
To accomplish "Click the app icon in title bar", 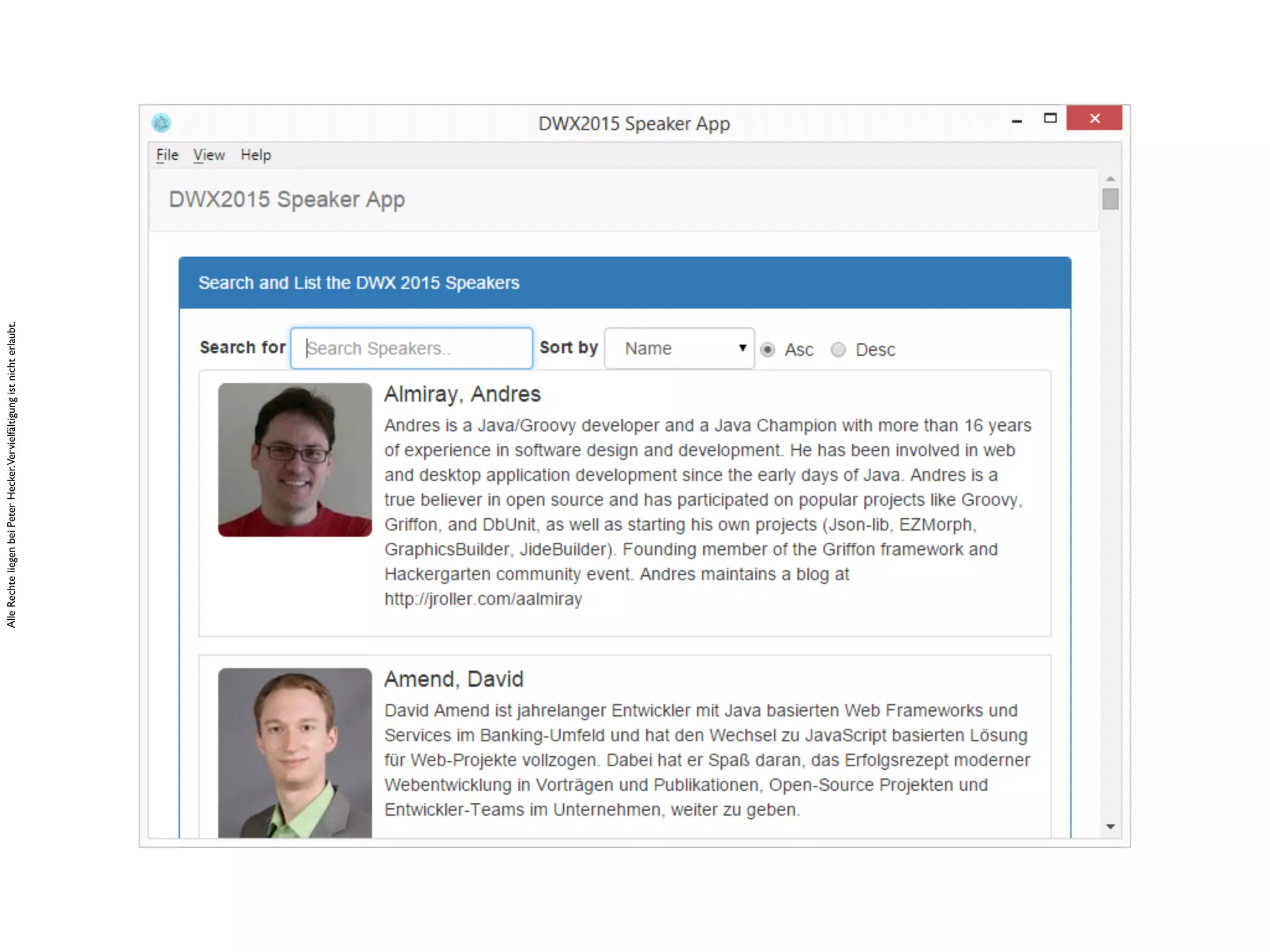I will 161,123.
